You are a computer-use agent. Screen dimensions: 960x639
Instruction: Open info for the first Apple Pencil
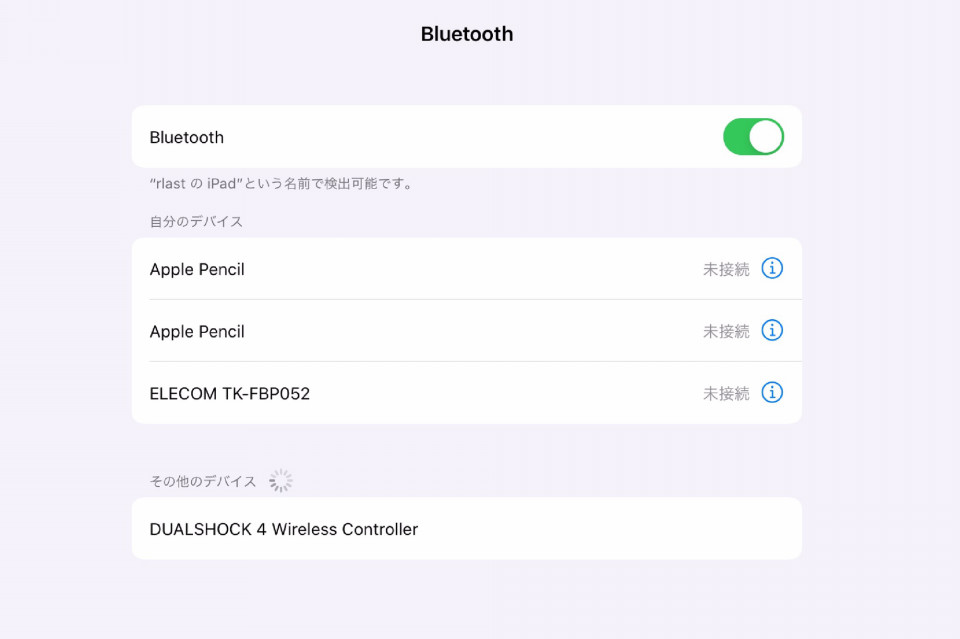pos(771,268)
